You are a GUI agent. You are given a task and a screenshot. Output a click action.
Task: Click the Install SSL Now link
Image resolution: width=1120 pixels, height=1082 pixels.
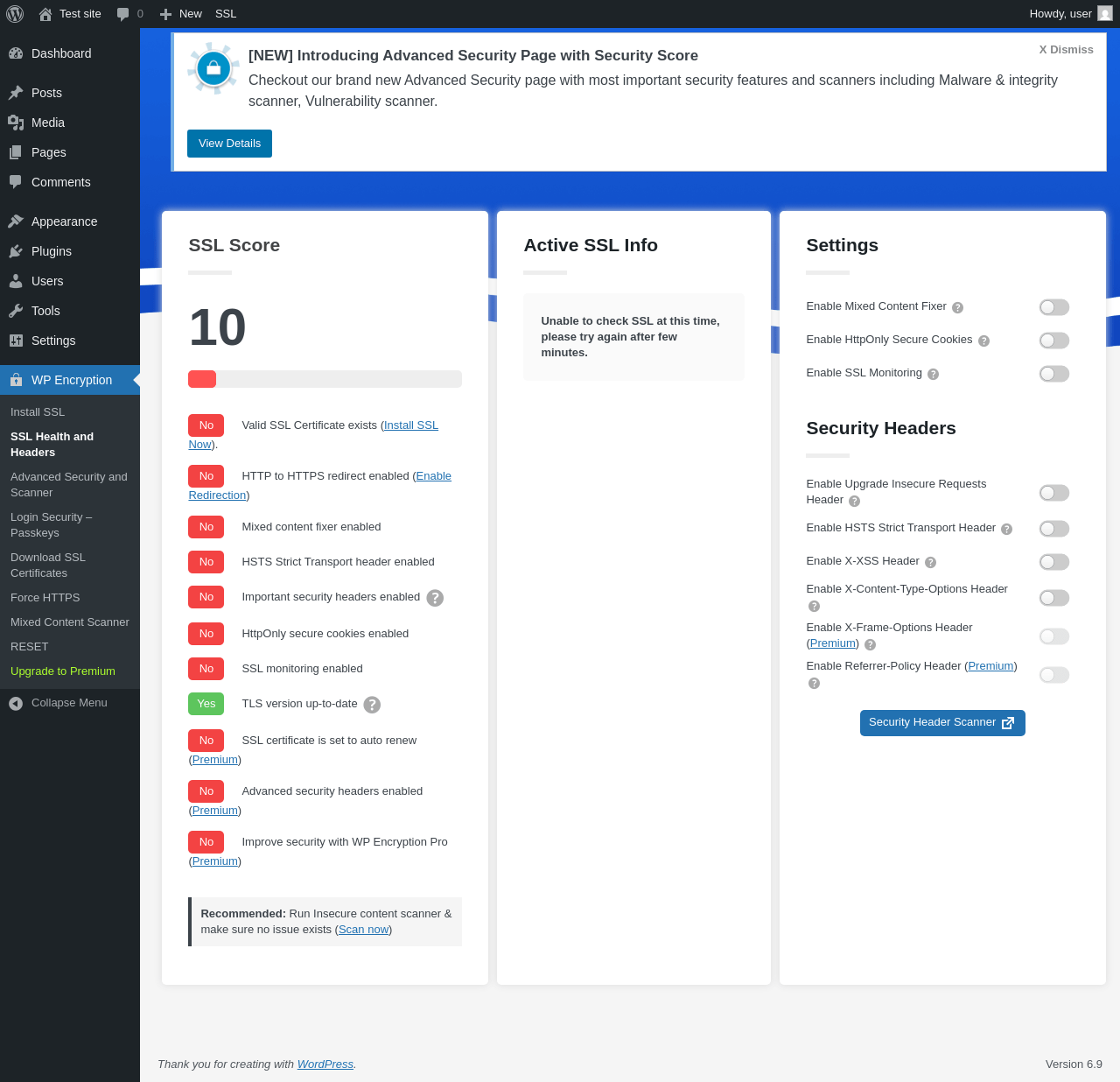pos(411,425)
